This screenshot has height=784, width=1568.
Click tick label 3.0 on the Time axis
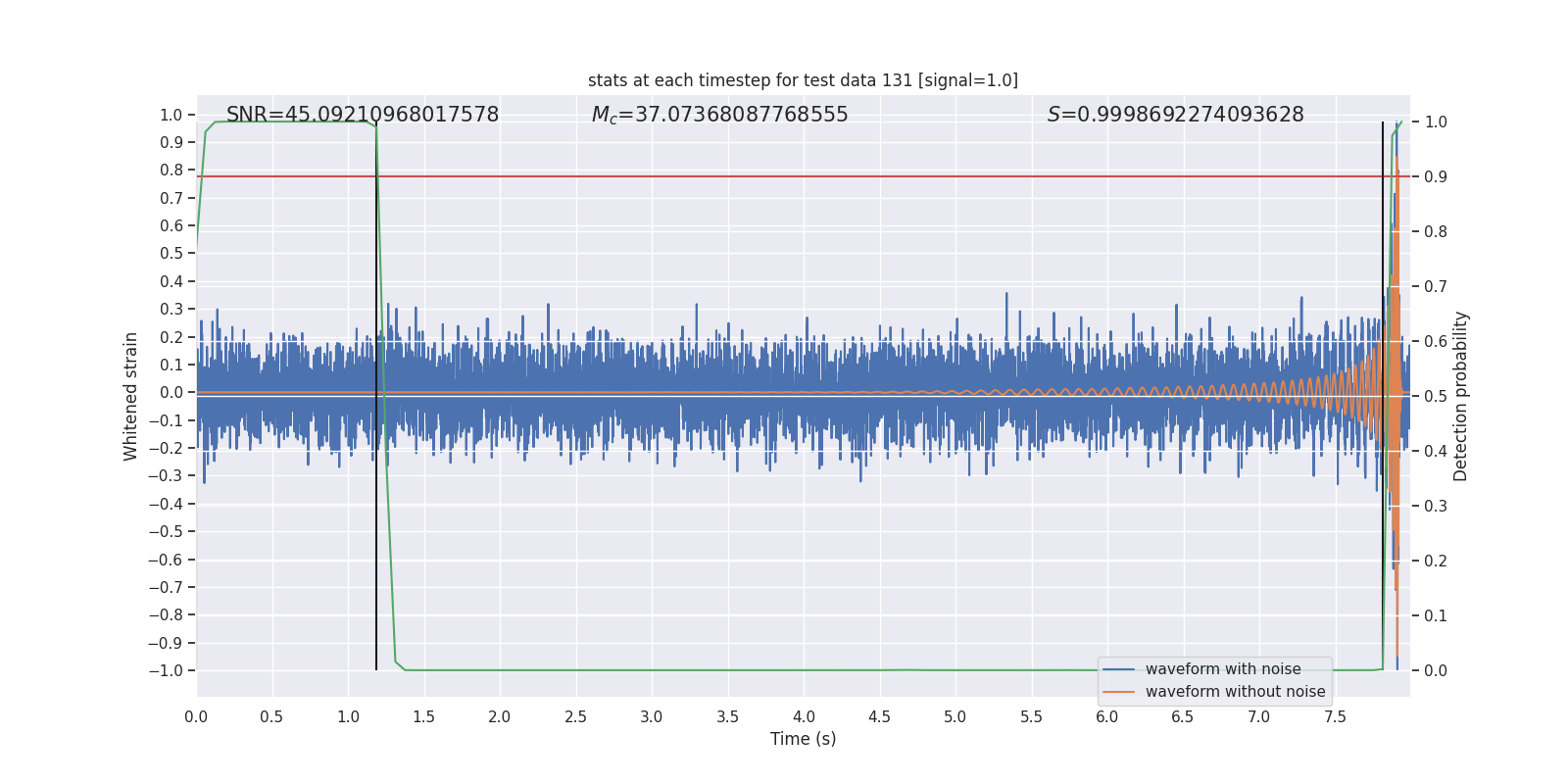pos(652,716)
